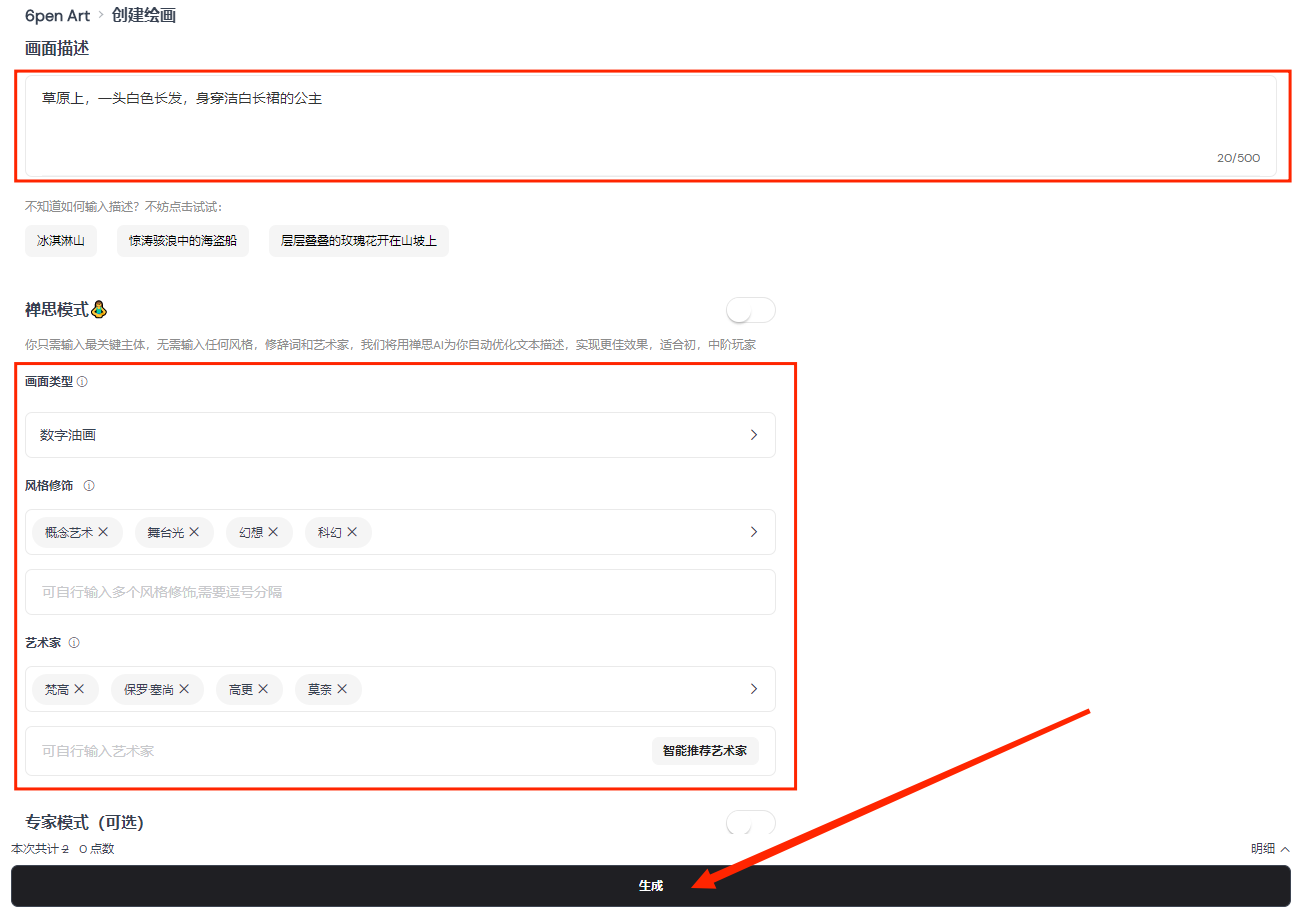
Task: Remove the 梵高 artist tag
Action: click(x=79, y=689)
